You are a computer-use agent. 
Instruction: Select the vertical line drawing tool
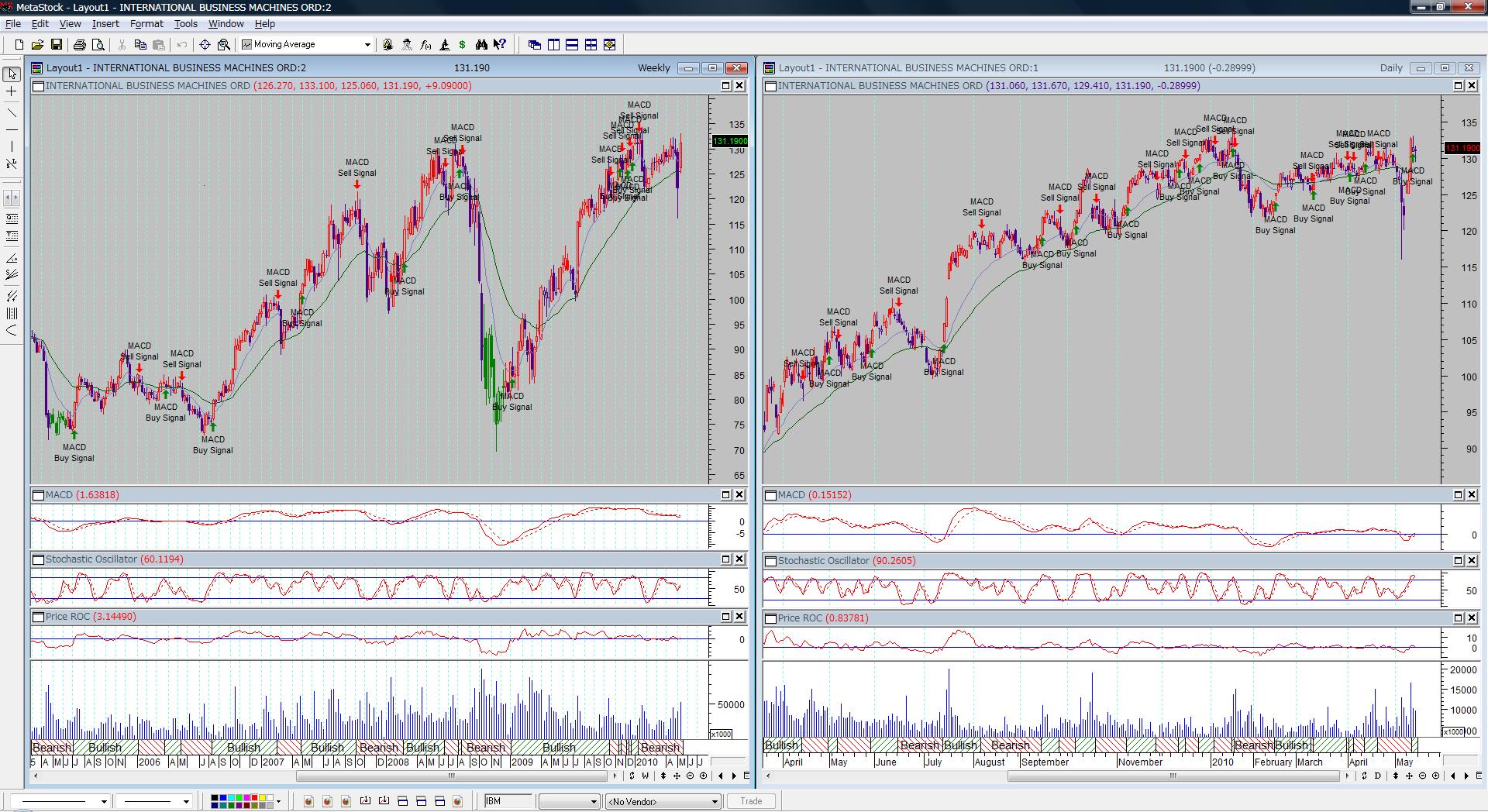(12, 146)
